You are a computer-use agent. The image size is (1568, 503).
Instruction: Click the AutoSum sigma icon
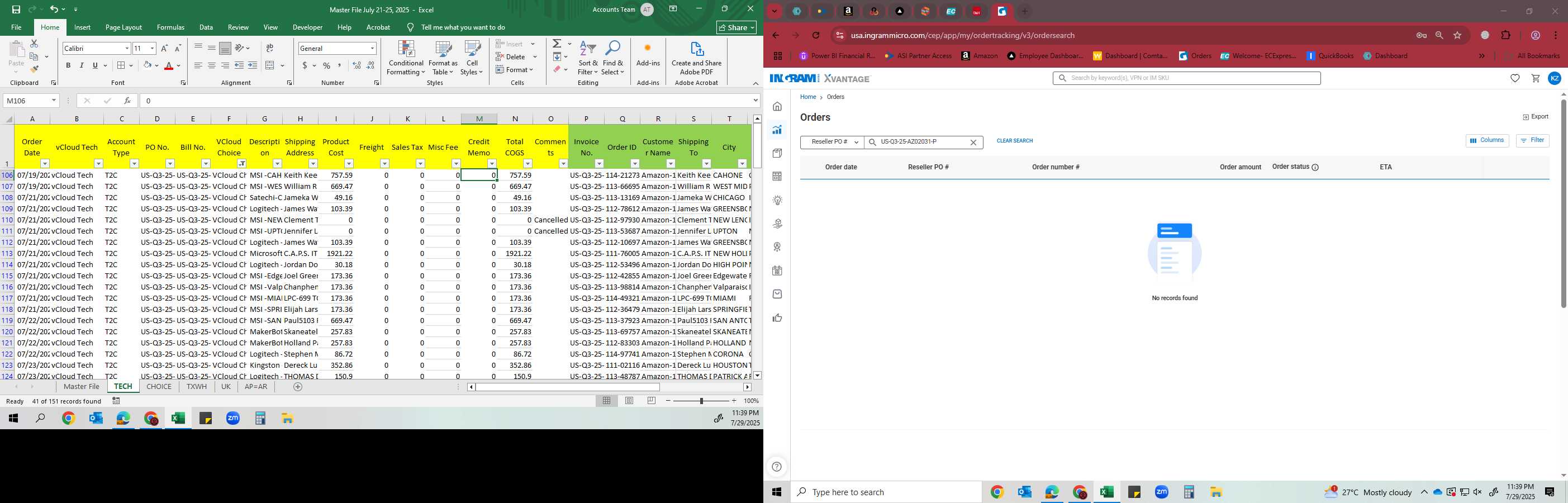557,44
